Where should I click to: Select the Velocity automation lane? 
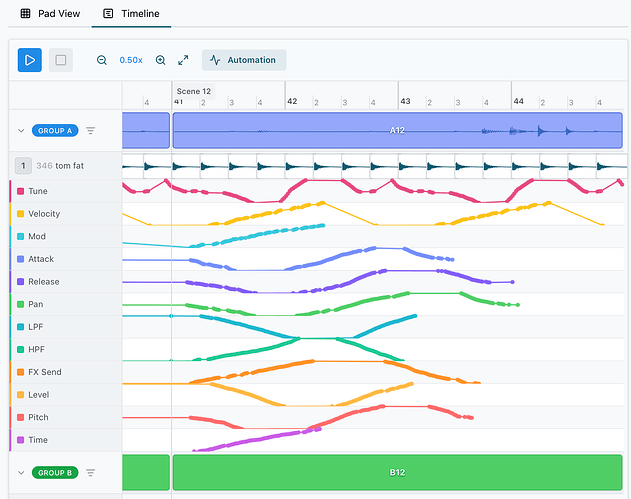pos(45,213)
